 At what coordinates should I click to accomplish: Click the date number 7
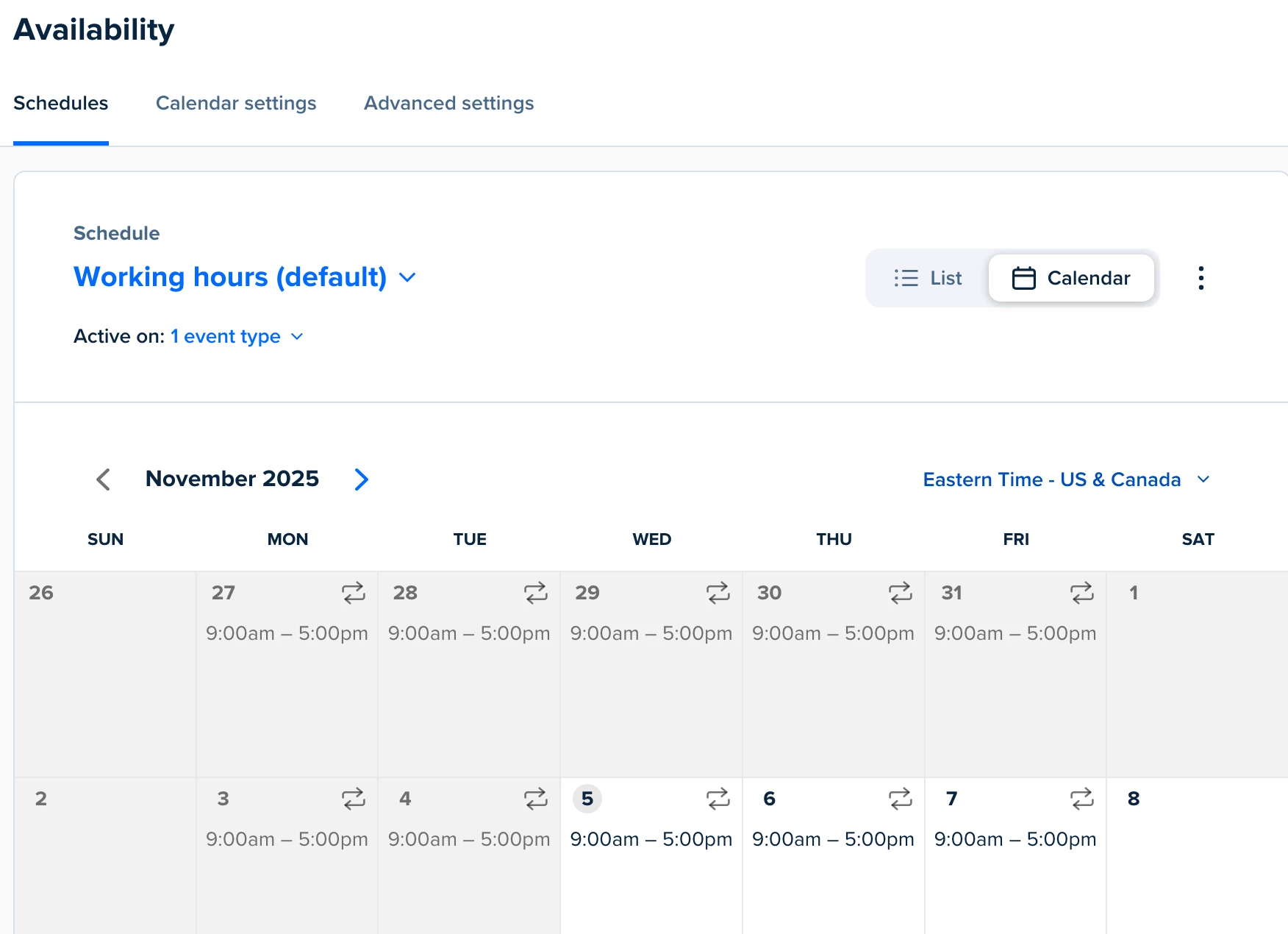tap(952, 799)
